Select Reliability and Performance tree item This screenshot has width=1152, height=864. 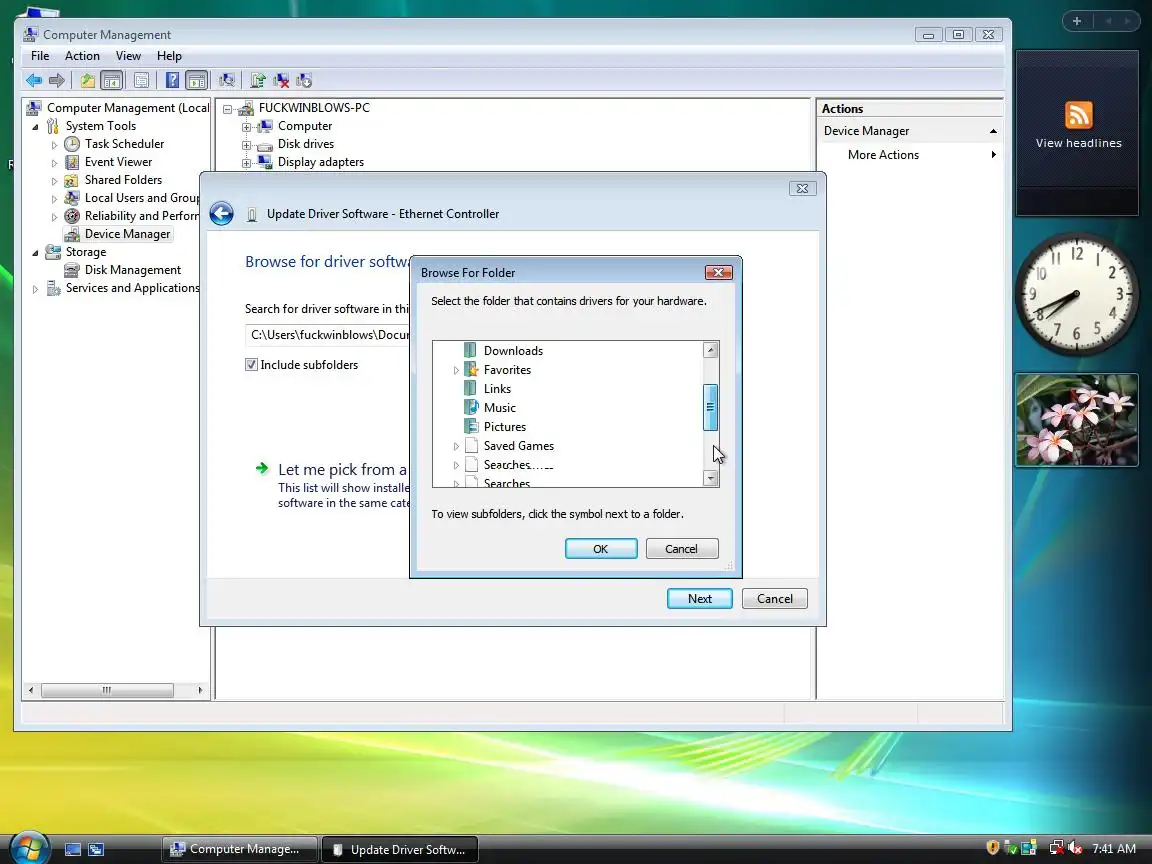click(x=141, y=216)
